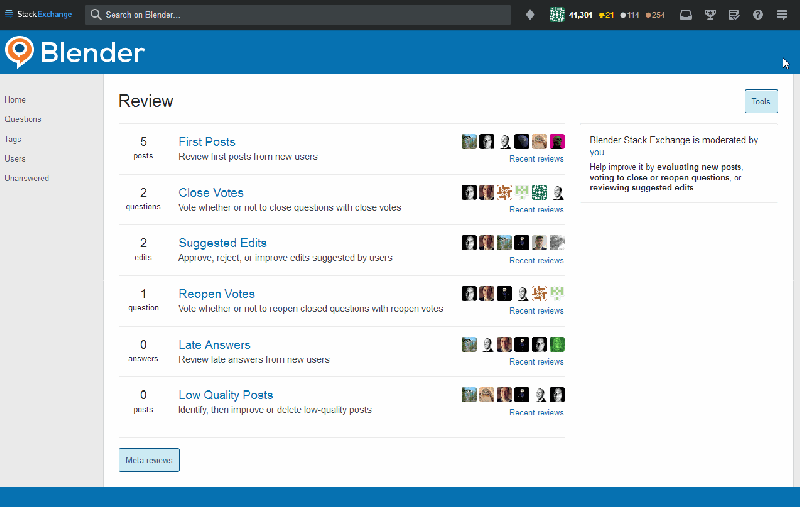Open Tags in sidebar
Screen dimensions: 800x507
[x=13, y=139]
